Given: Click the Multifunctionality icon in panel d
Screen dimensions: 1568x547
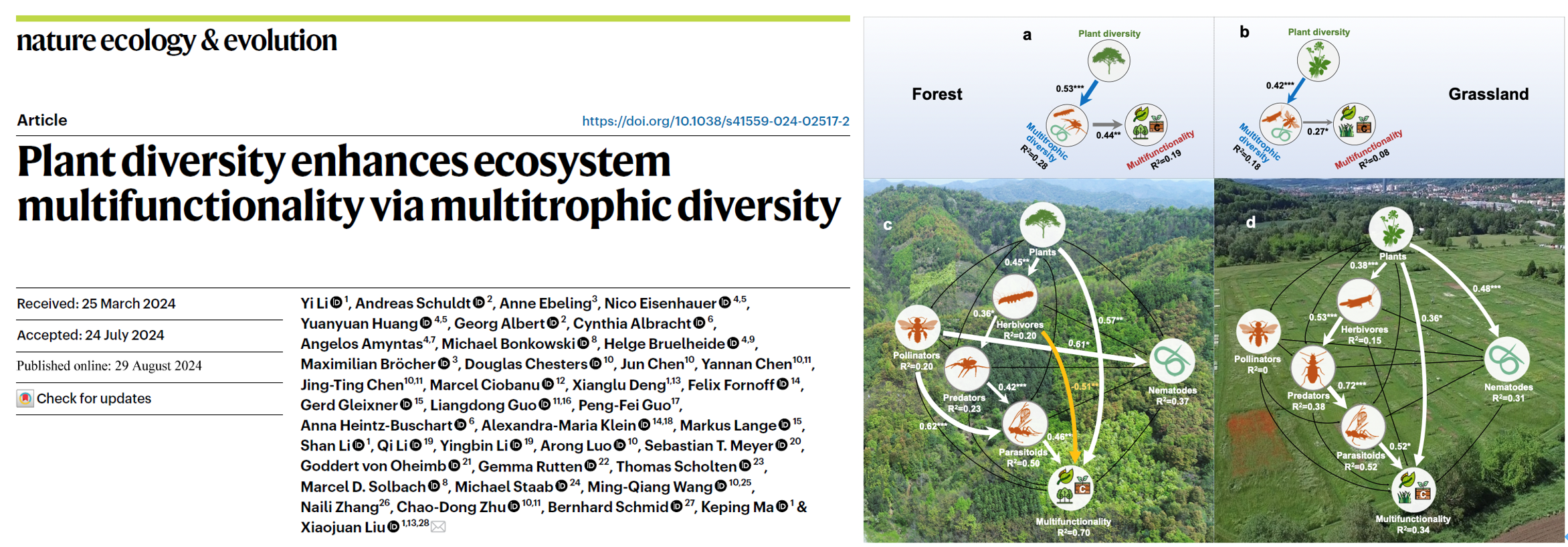Looking at the screenshot, I should pos(1413,490).
